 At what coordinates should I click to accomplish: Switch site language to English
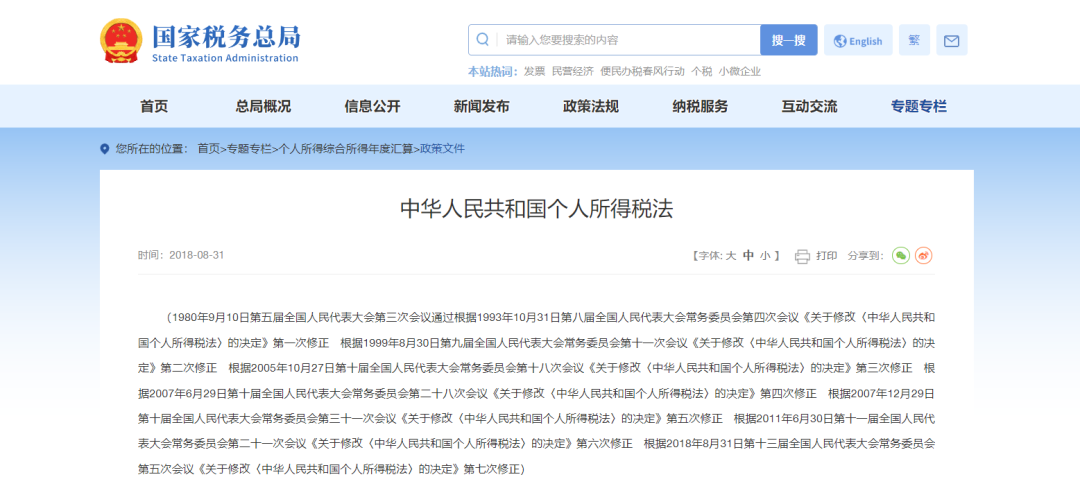(858, 41)
